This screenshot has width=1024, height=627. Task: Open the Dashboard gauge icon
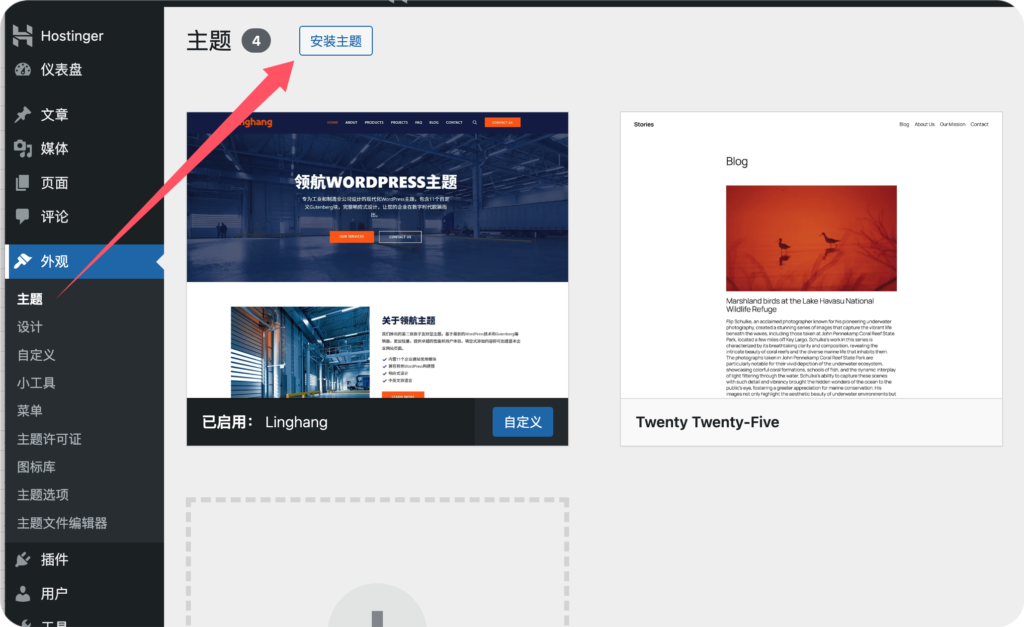click(22, 70)
